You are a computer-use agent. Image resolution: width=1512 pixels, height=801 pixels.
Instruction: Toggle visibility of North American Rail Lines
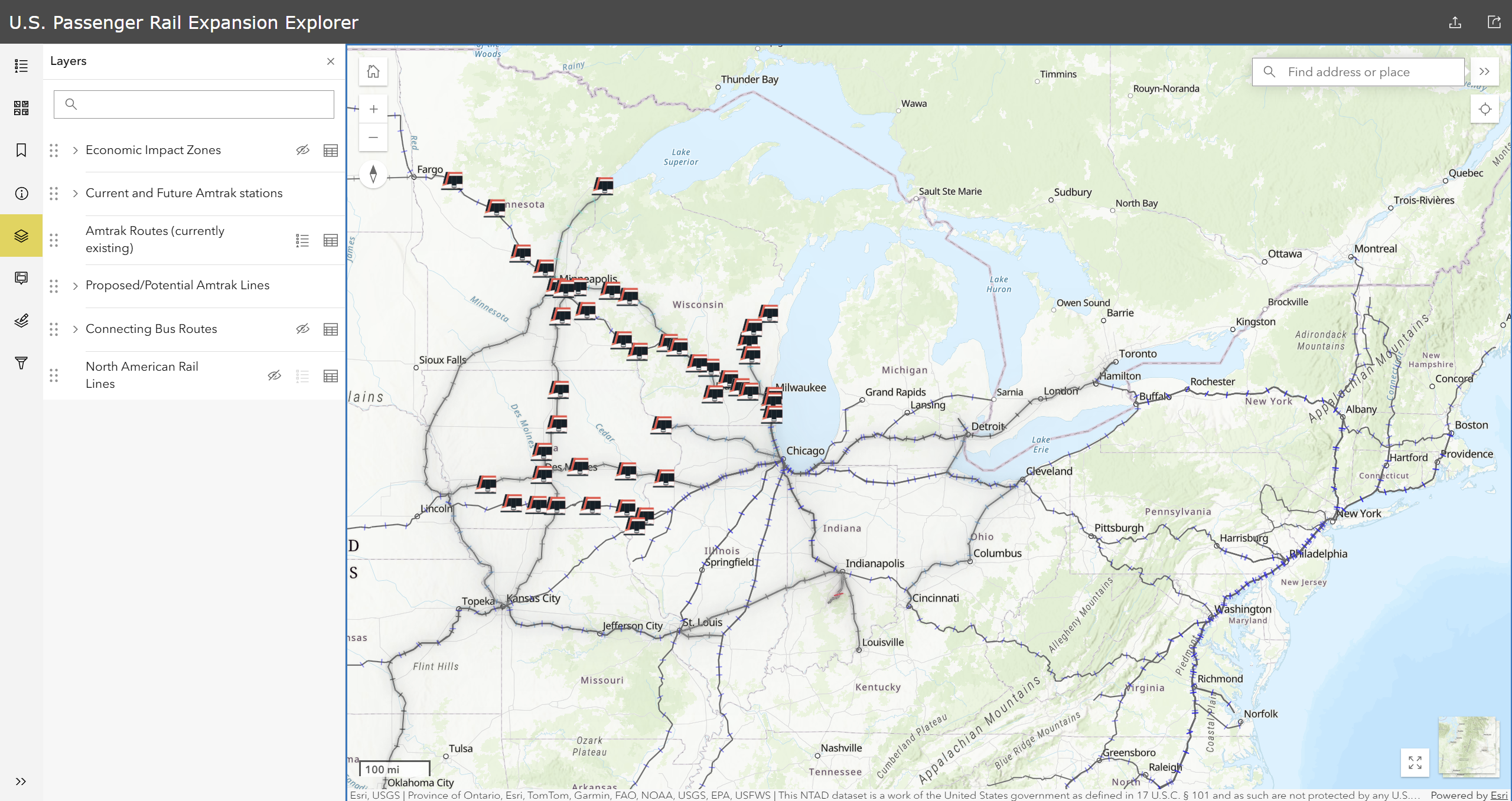tap(274, 375)
